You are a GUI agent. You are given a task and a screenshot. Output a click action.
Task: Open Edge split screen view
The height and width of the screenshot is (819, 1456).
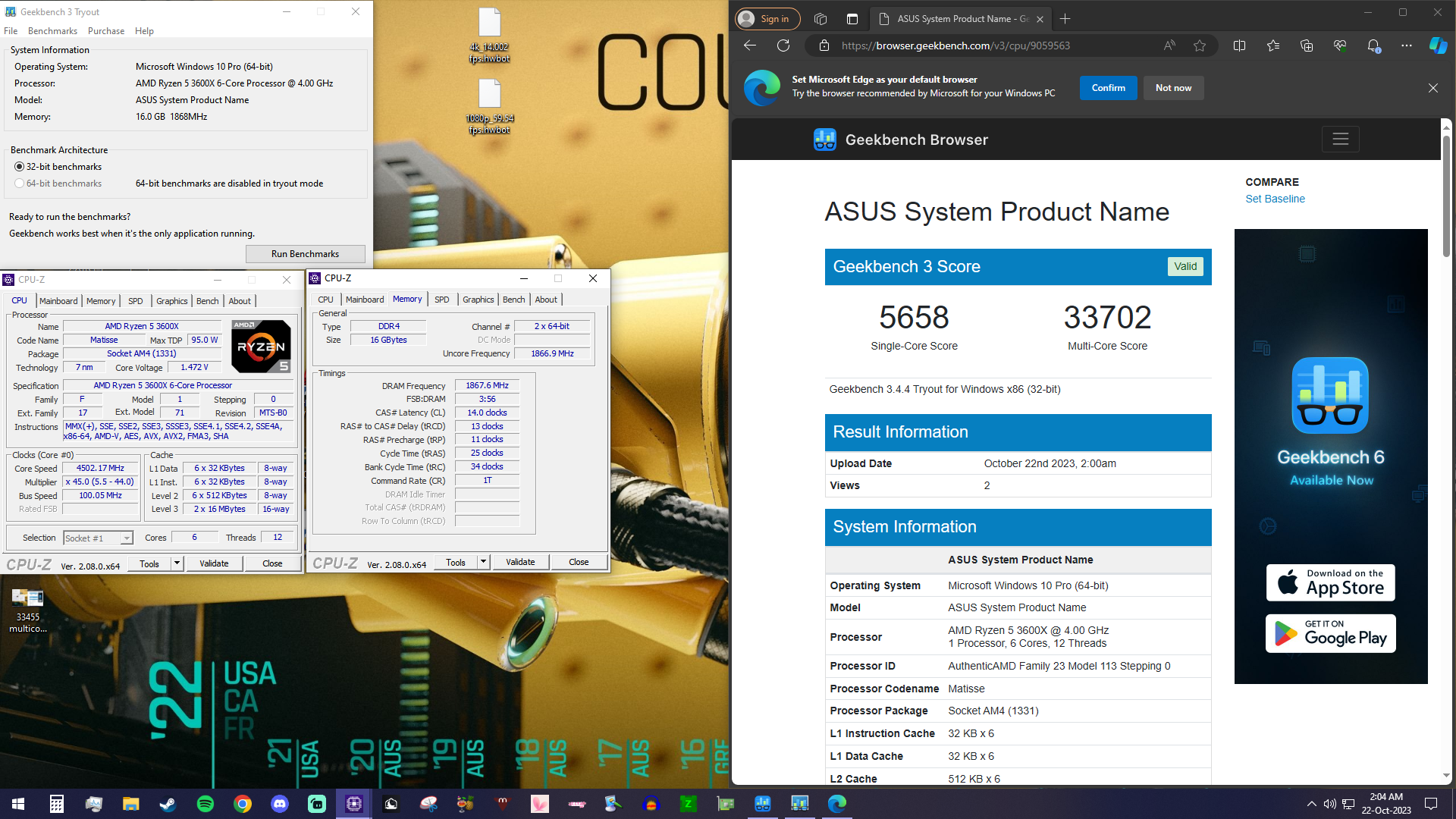tap(1239, 45)
